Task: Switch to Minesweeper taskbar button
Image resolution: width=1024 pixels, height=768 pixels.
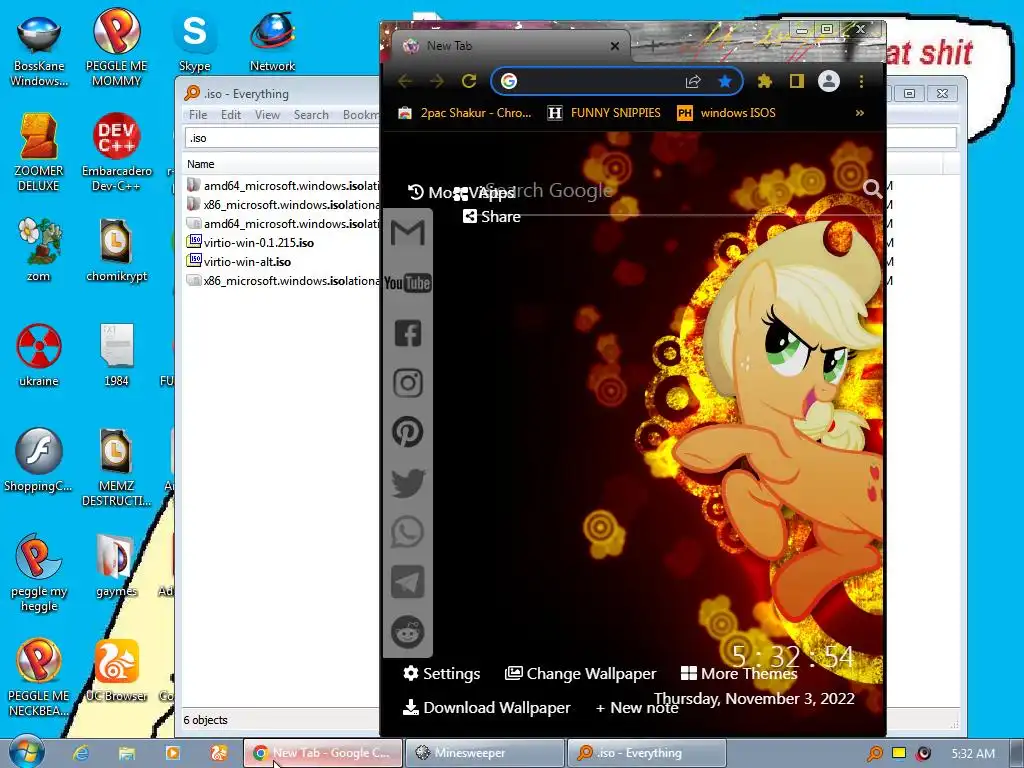Action: [485, 753]
